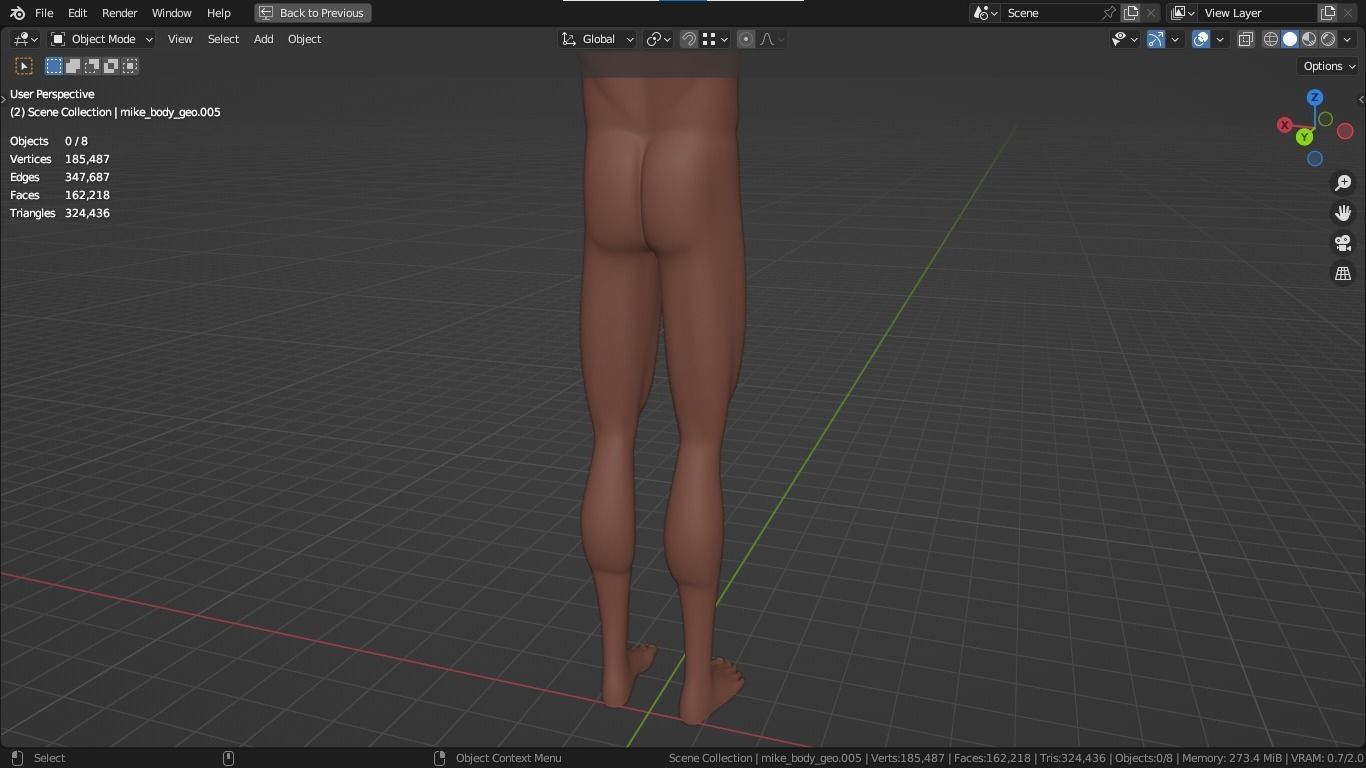
Task: Click the Triangles count 324,436
Action: [87, 213]
